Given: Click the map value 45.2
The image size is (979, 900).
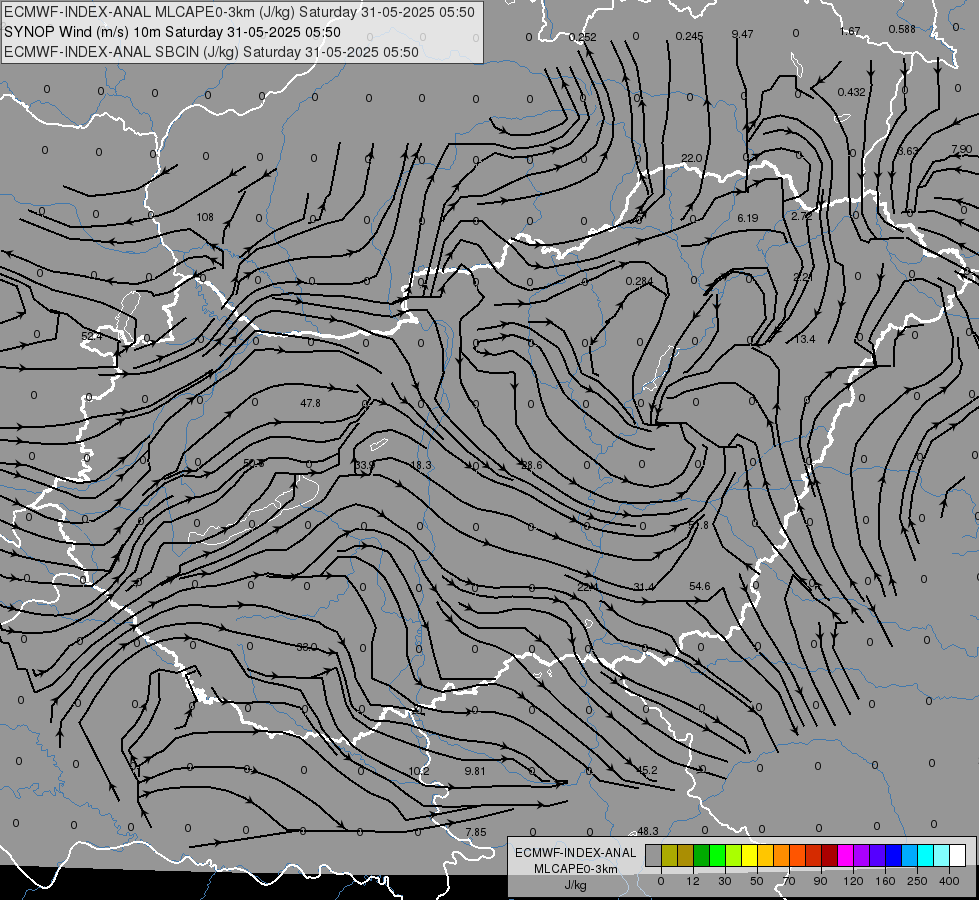Looking at the screenshot, I should tap(647, 770).
